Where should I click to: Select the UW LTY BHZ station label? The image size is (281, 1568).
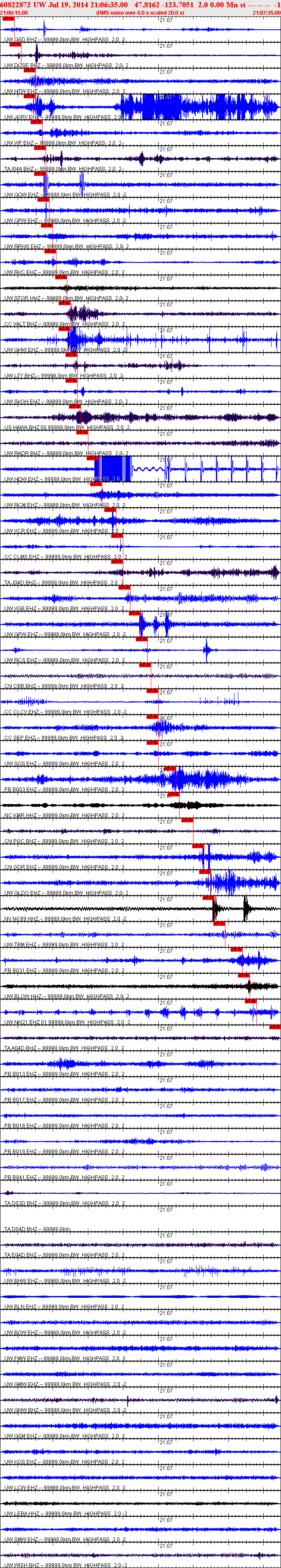(64, 375)
